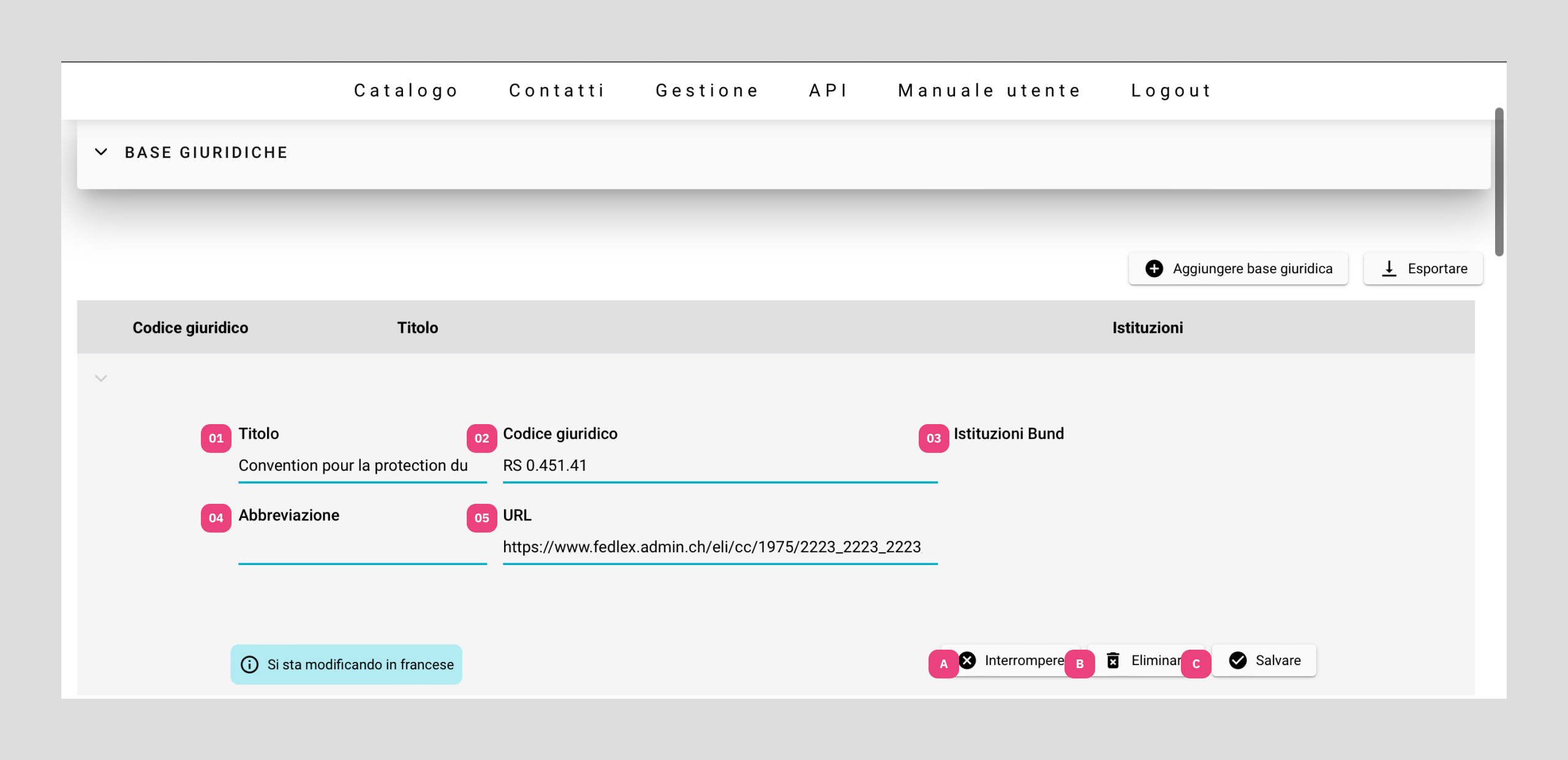Collapse the Base giuridiche section
1568x760 pixels.
pyautogui.click(x=101, y=152)
